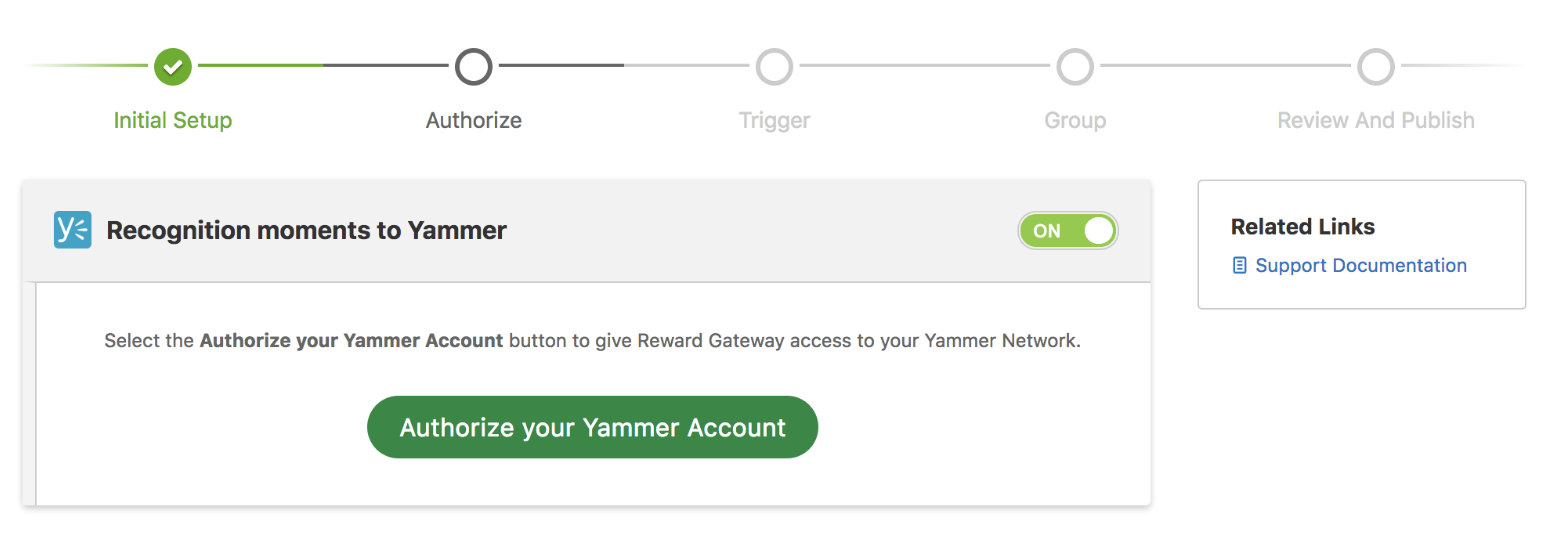This screenshot has height=556, width=1562.
Task: Select the Trigger step circle
Action: tap(774, 67)
